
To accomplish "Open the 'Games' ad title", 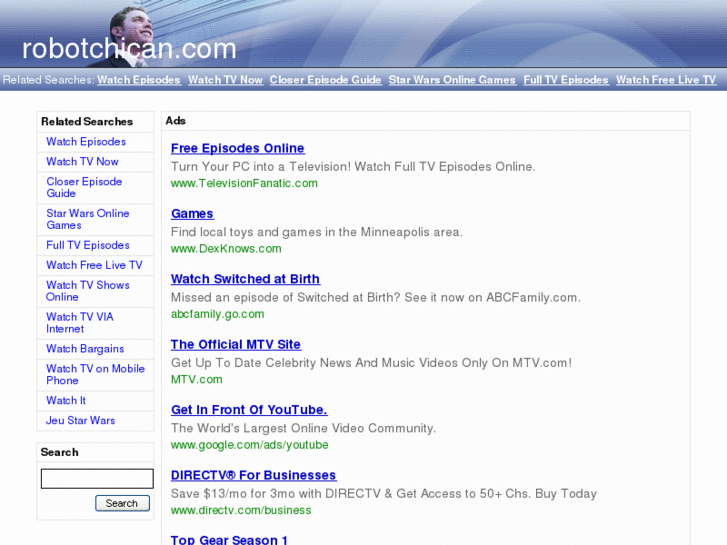I will 192,213.
